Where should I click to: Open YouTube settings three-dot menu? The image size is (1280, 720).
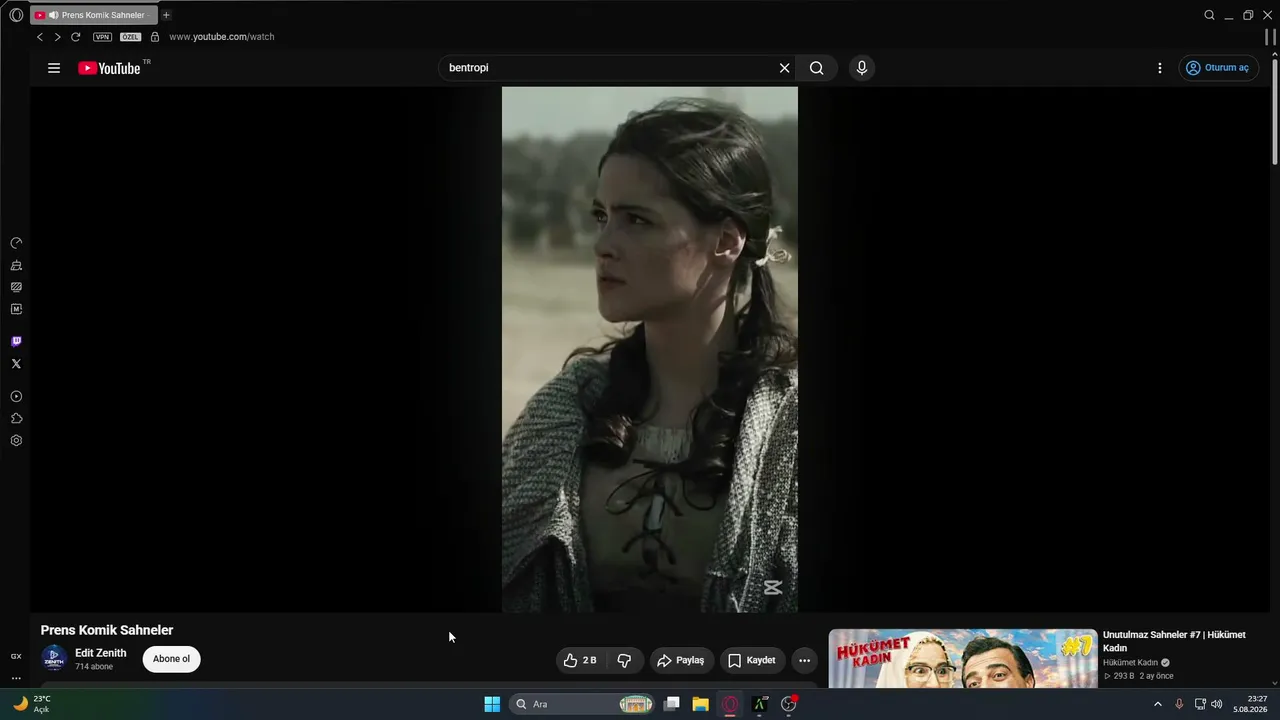click(1160, 68)
